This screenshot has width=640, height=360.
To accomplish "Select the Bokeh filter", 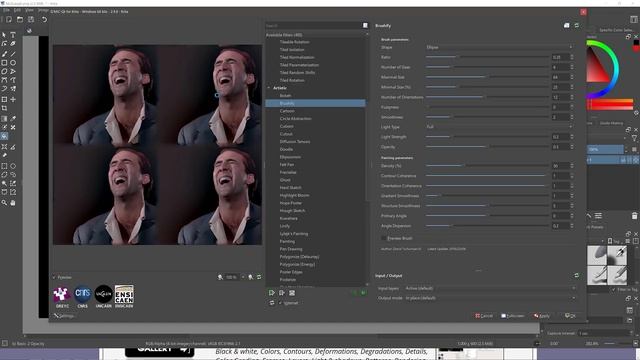I will point(285,96).
